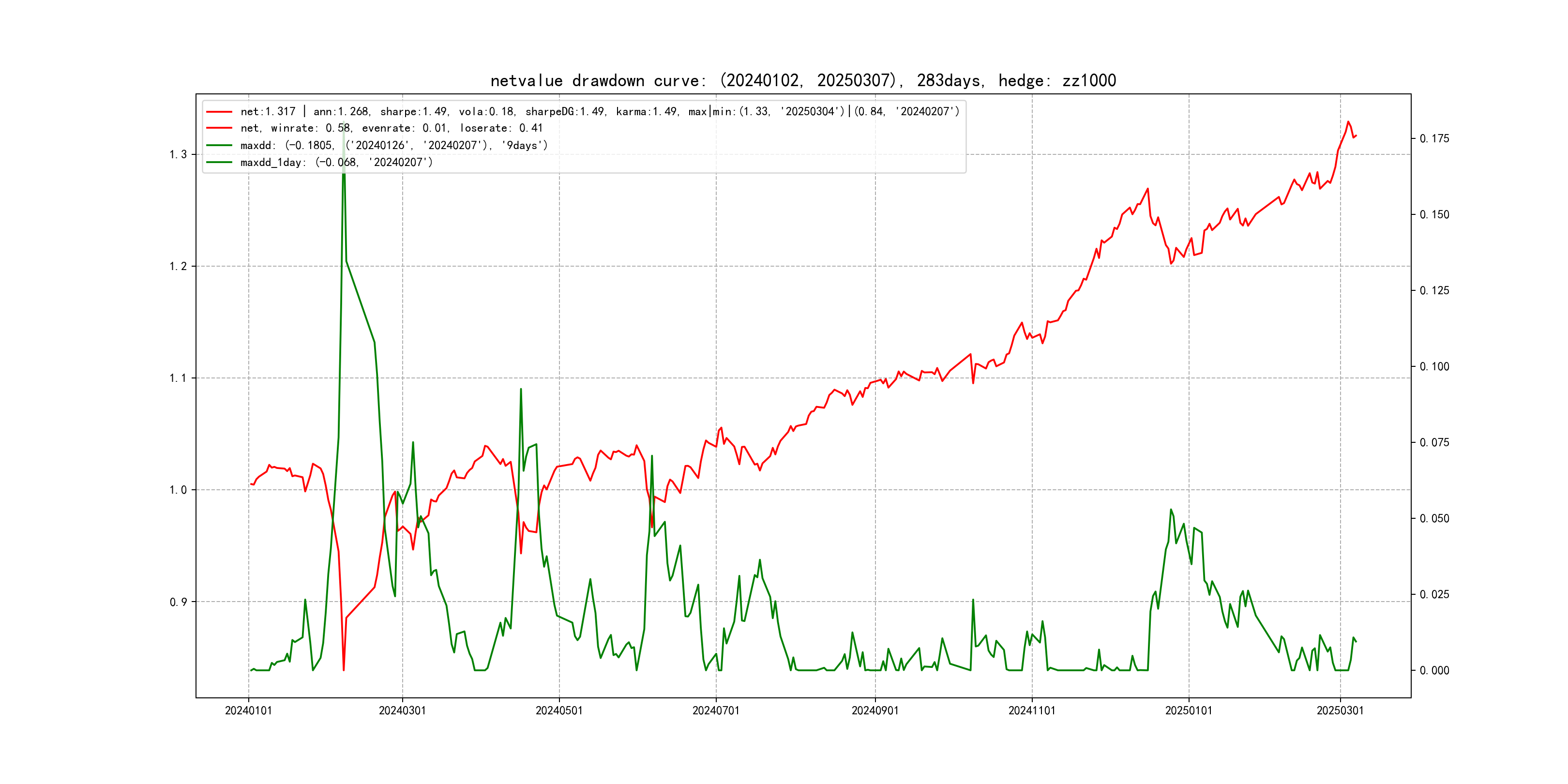
Task: Click left y-axis label 1.3
Action: tap(178, 154)
